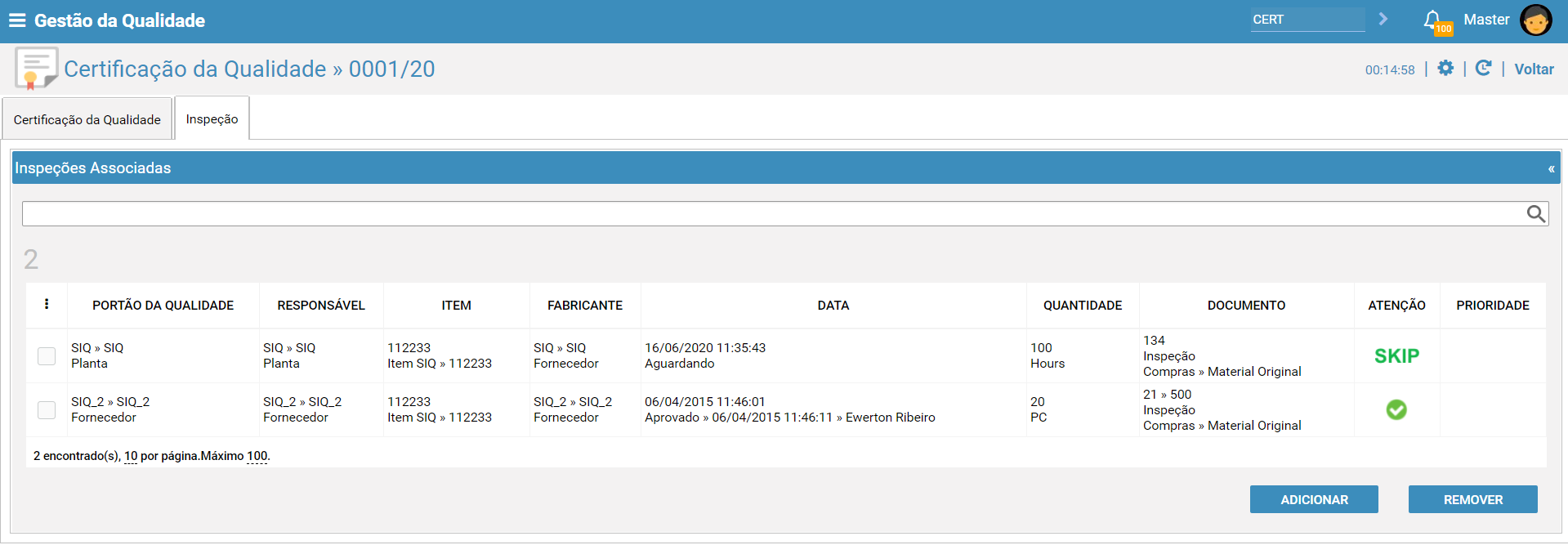This screenshot has height=545, width=1568.
Task: Click the refresh icon beside Voltar
Action: [1483, 68]
